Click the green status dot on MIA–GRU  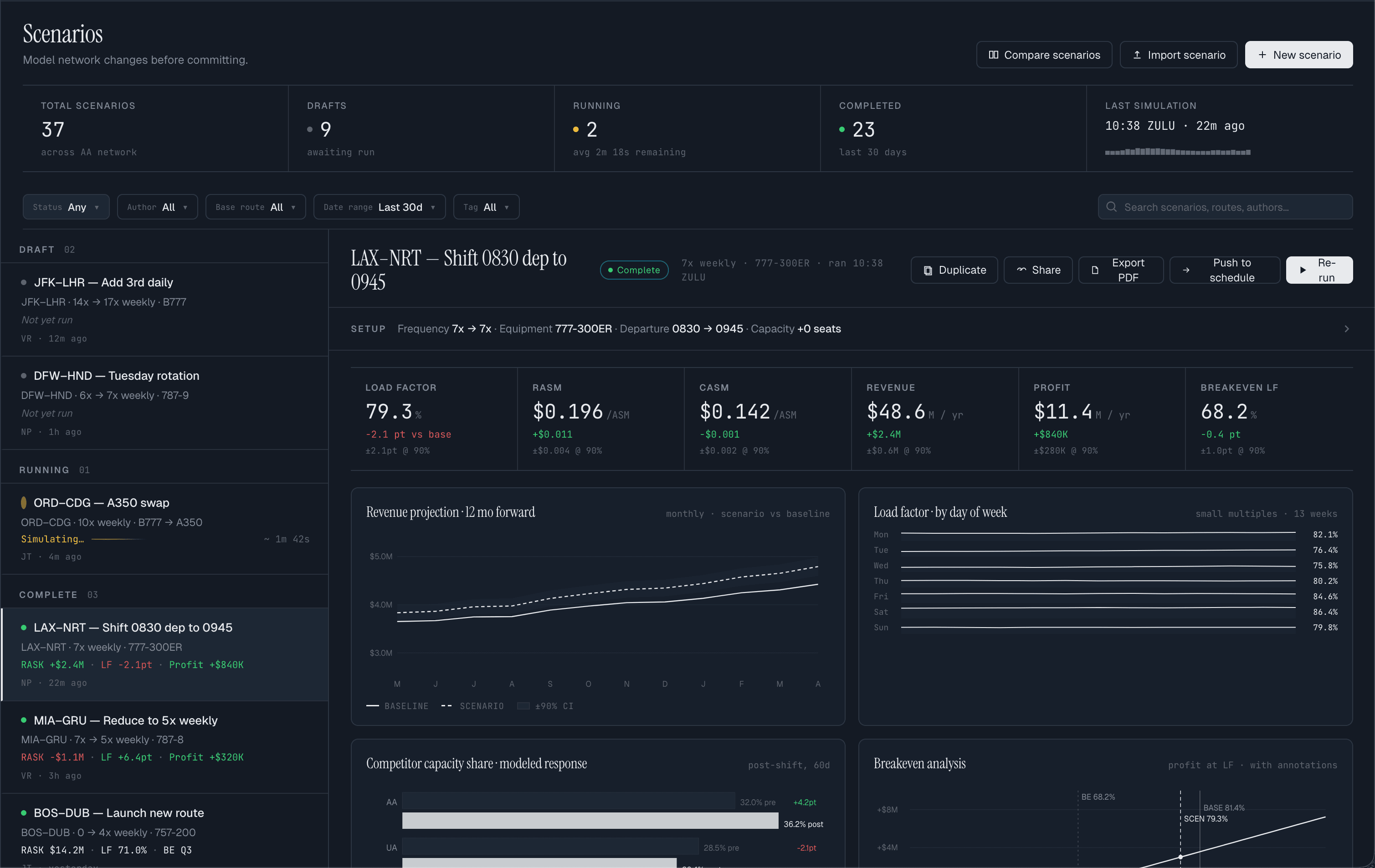click(23, 720)
